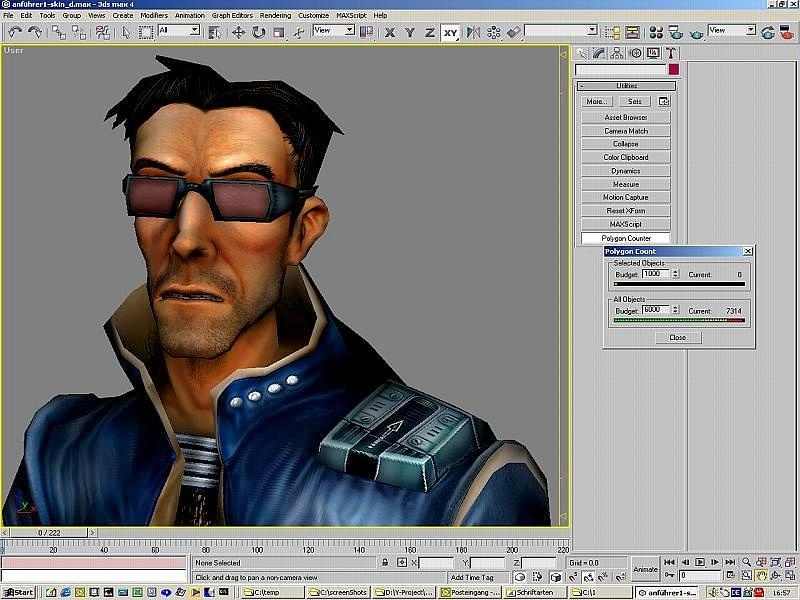Toggle the Animate button
The width and height of the screenshot is (800, 600).
(x=645, y=569)
